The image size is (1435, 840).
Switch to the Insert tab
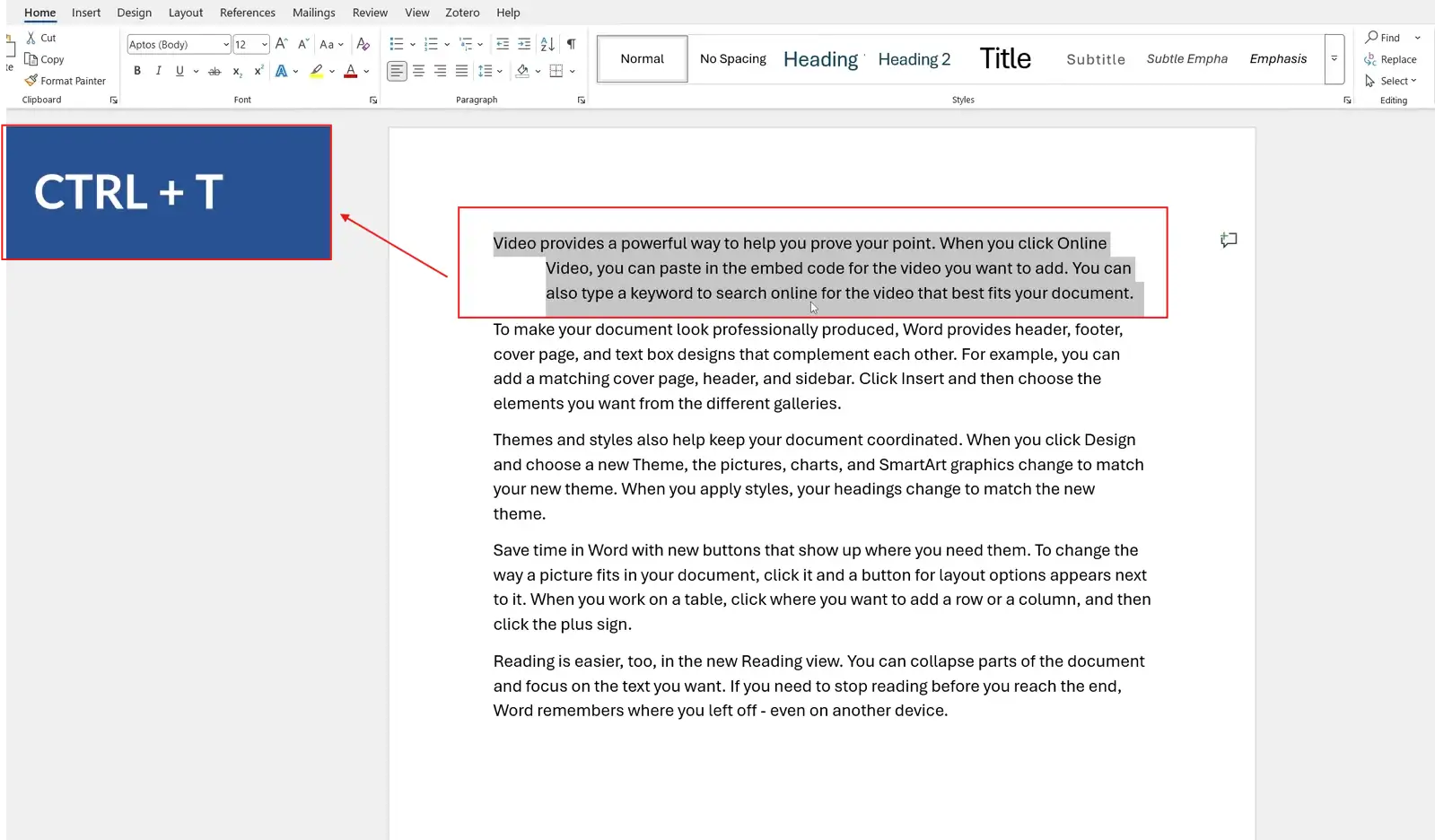[x=86, y=13]
